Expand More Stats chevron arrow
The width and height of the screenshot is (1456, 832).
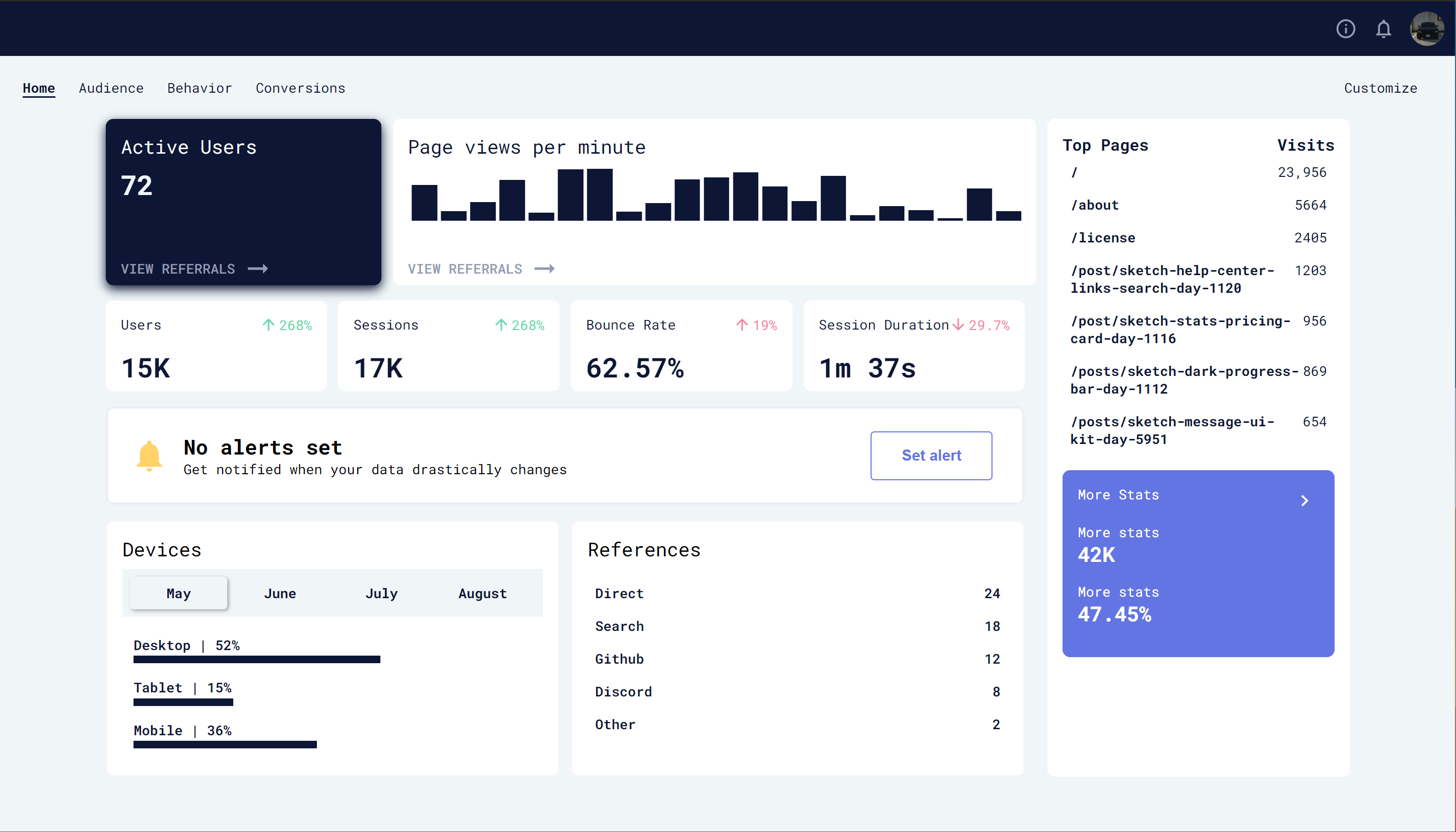(1305, 500)
